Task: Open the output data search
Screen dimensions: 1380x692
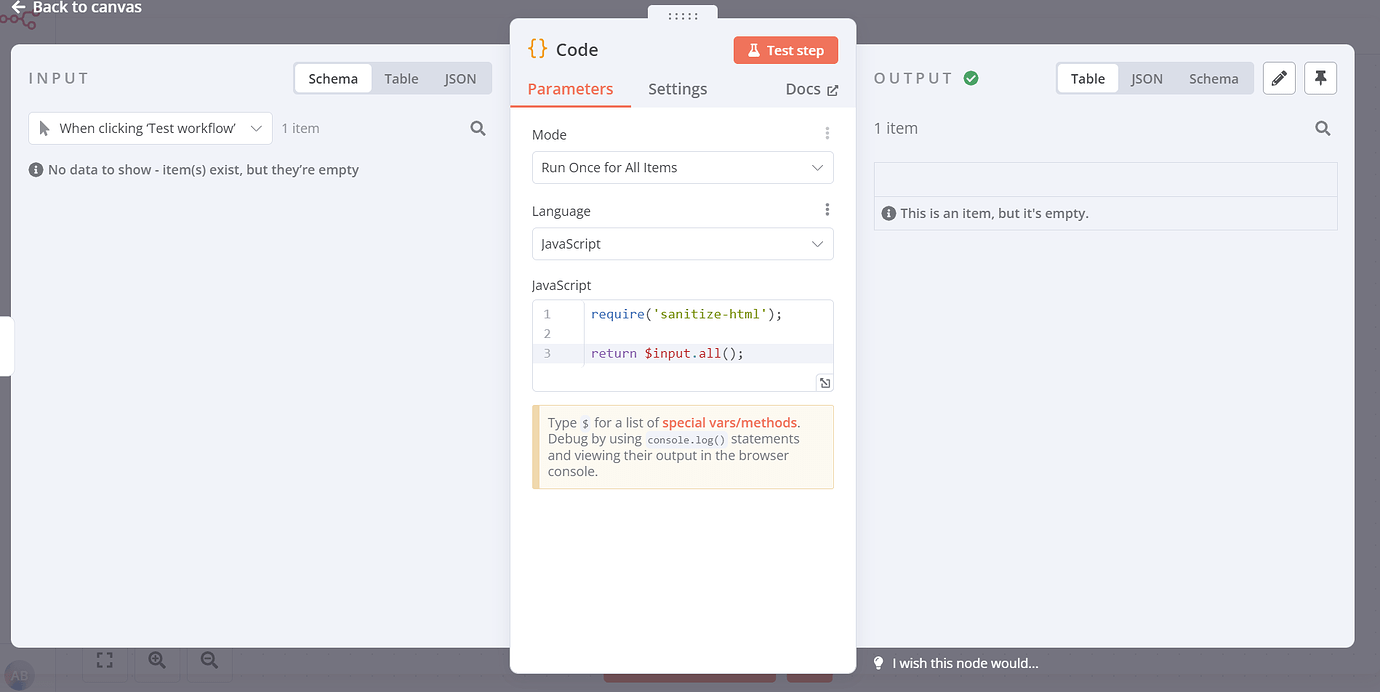Action: coord(1323,128)
